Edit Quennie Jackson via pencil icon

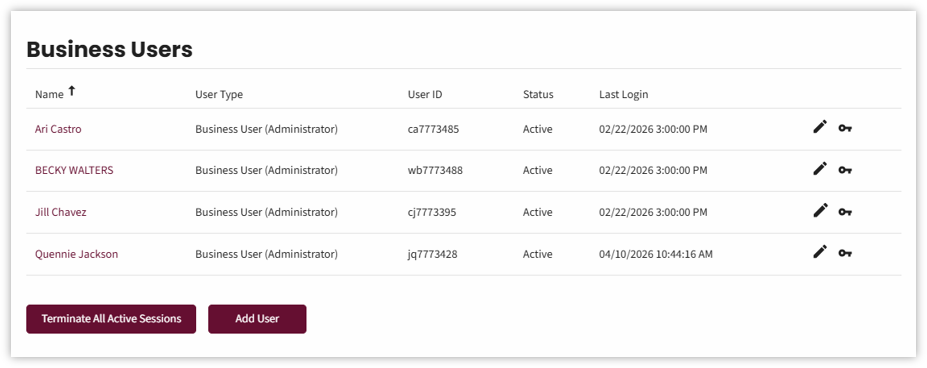(819, 252)
